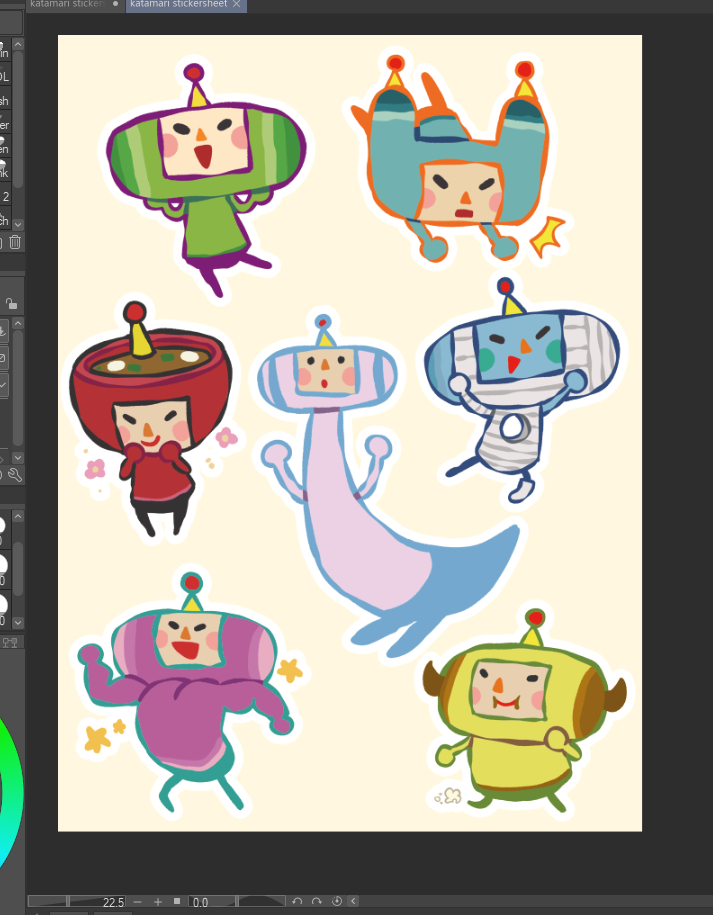
Task: Switch to the first katamari stickersheet tab
Action: coord(66,5)
